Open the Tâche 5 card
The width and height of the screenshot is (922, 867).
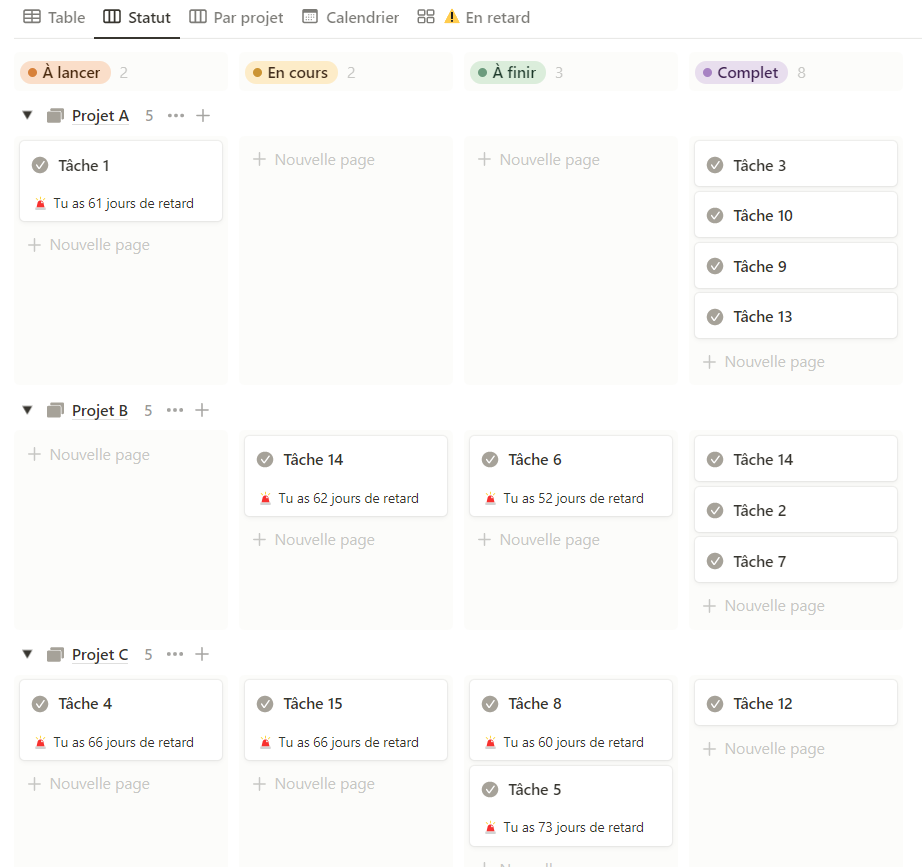point(570,790)
